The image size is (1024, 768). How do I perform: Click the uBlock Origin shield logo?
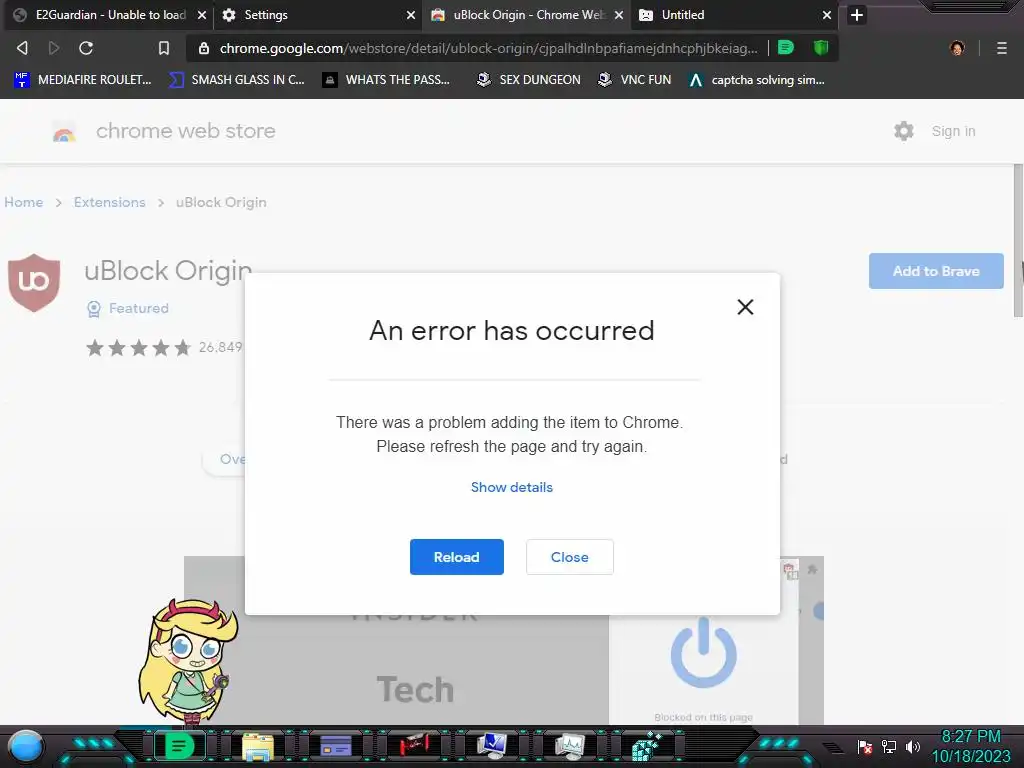click(x=34, y=283)
